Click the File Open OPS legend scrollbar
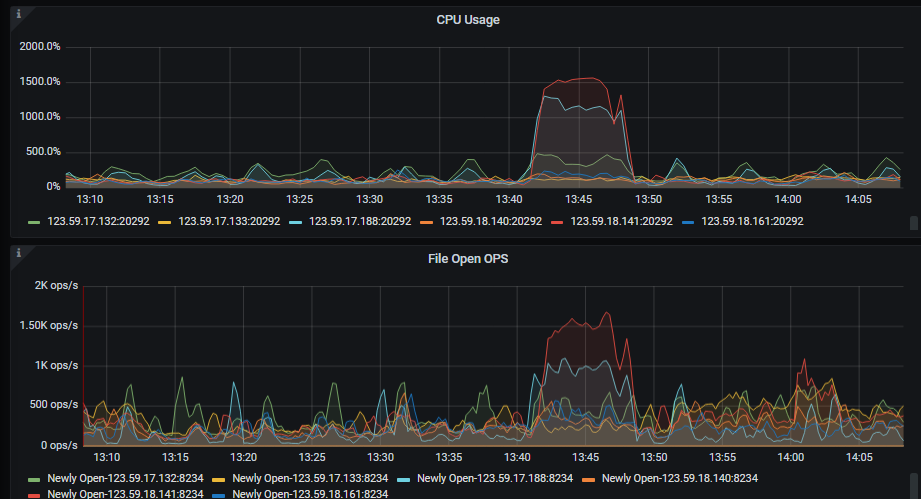This screenshot has width=921, height=499. tap(913, 485)
